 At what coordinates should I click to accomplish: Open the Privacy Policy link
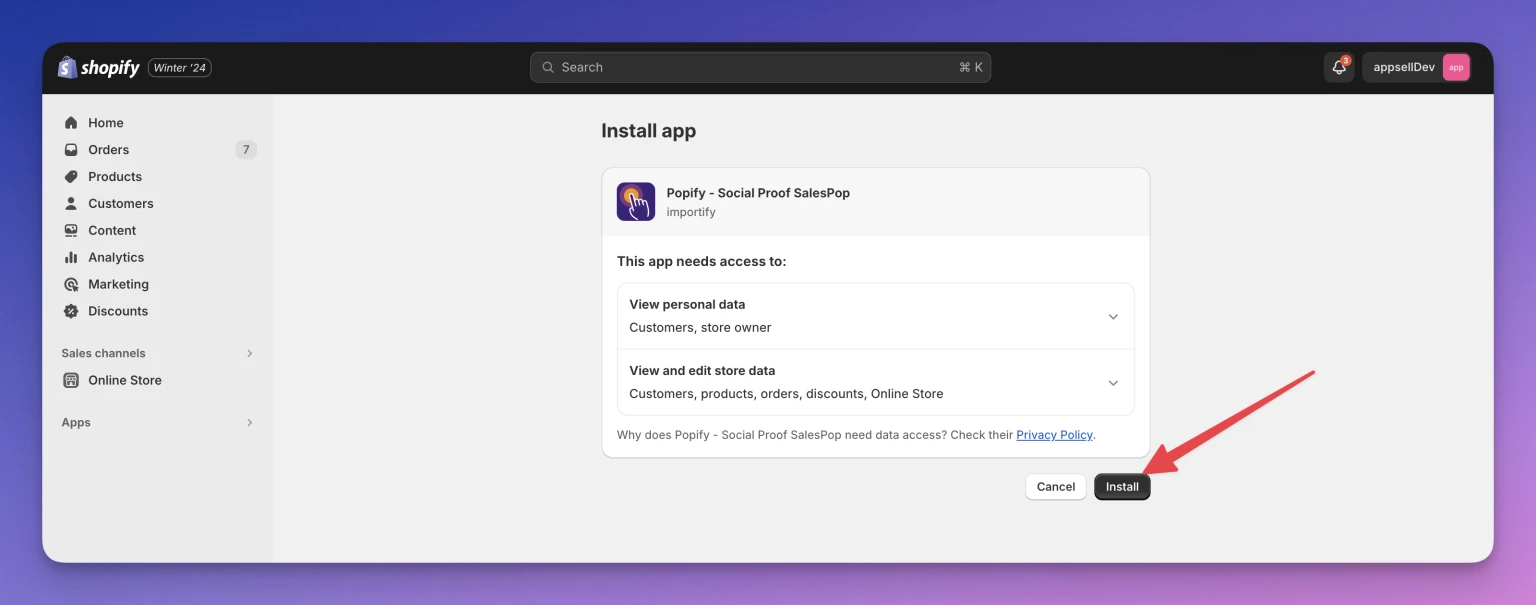pyautogui.click(x=1054, y=435)
